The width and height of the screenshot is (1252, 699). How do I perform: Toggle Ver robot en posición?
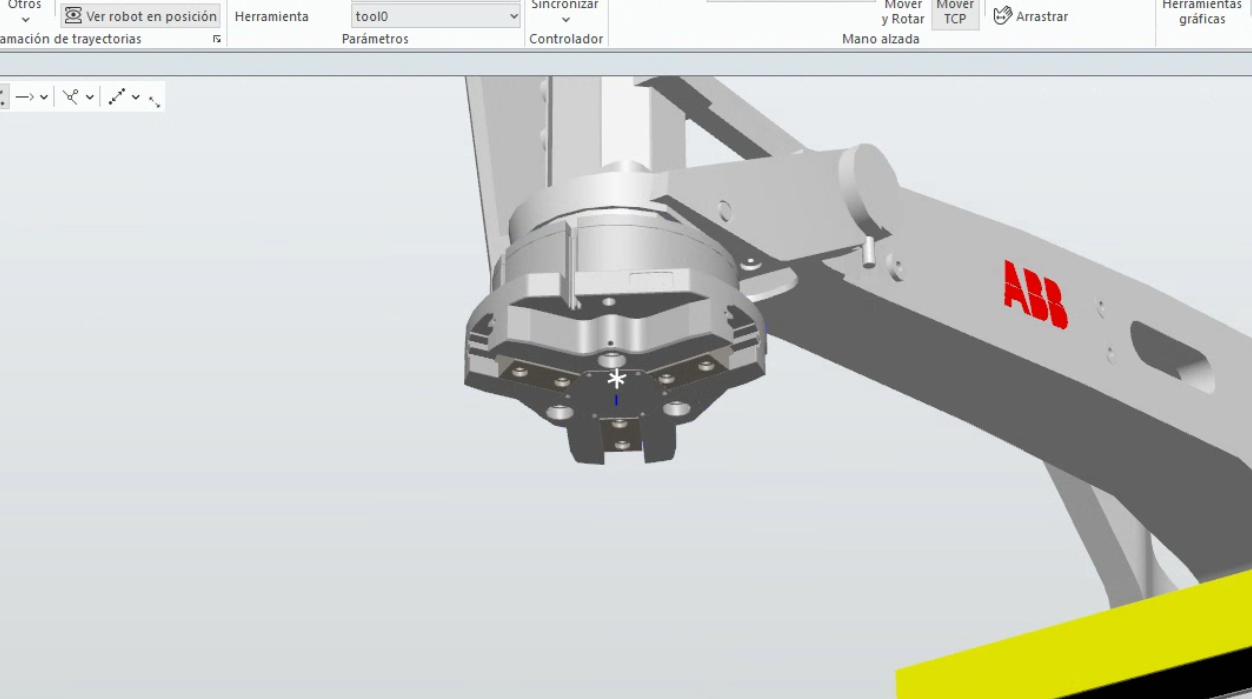coord(140,16)
